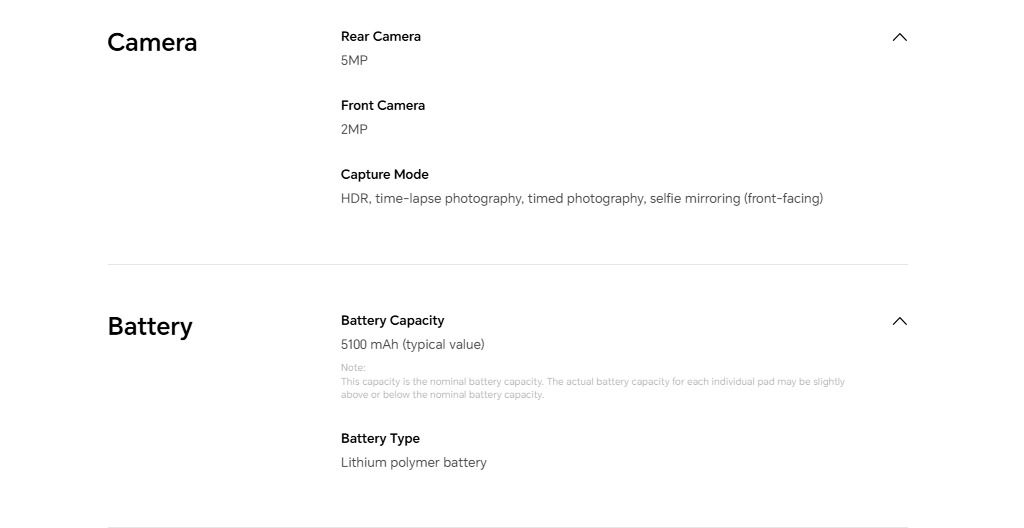The width and height of the screenshot is (1024, 528).
Task: Select the Front Camera label
Action: click(x=383, y=105)
